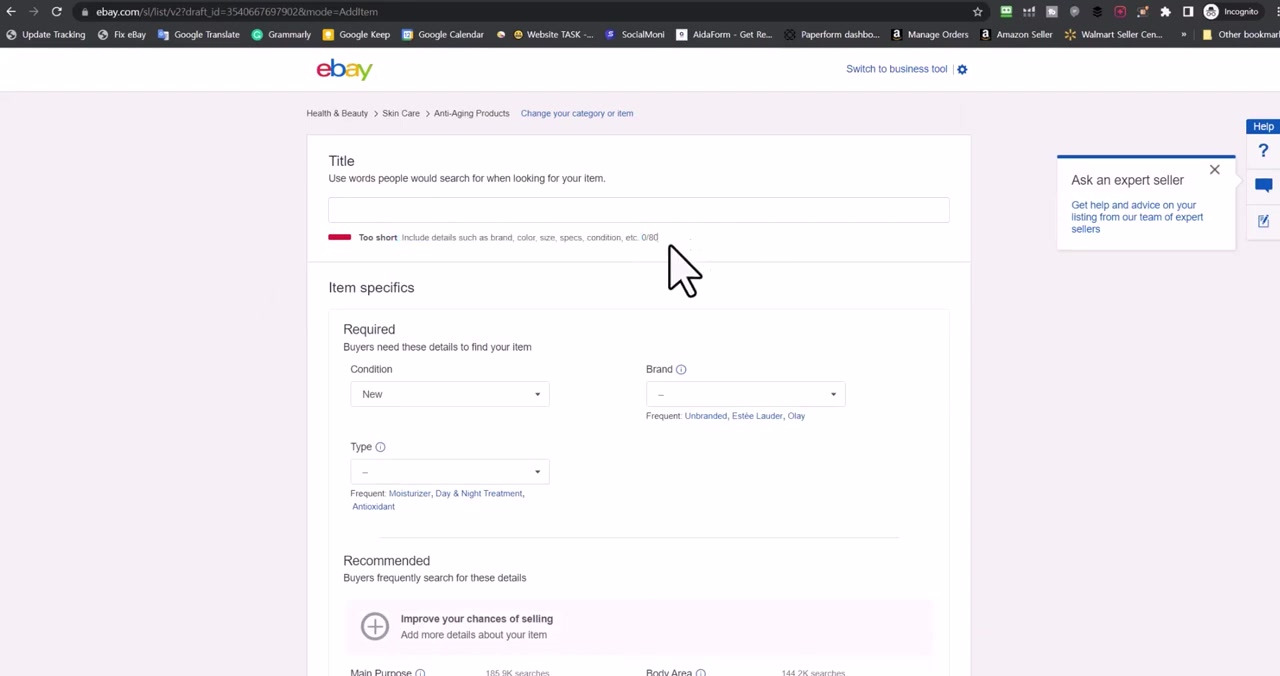Open Fix eBay bookmark
Viewport: 1280px width, 676px height.
122,34
